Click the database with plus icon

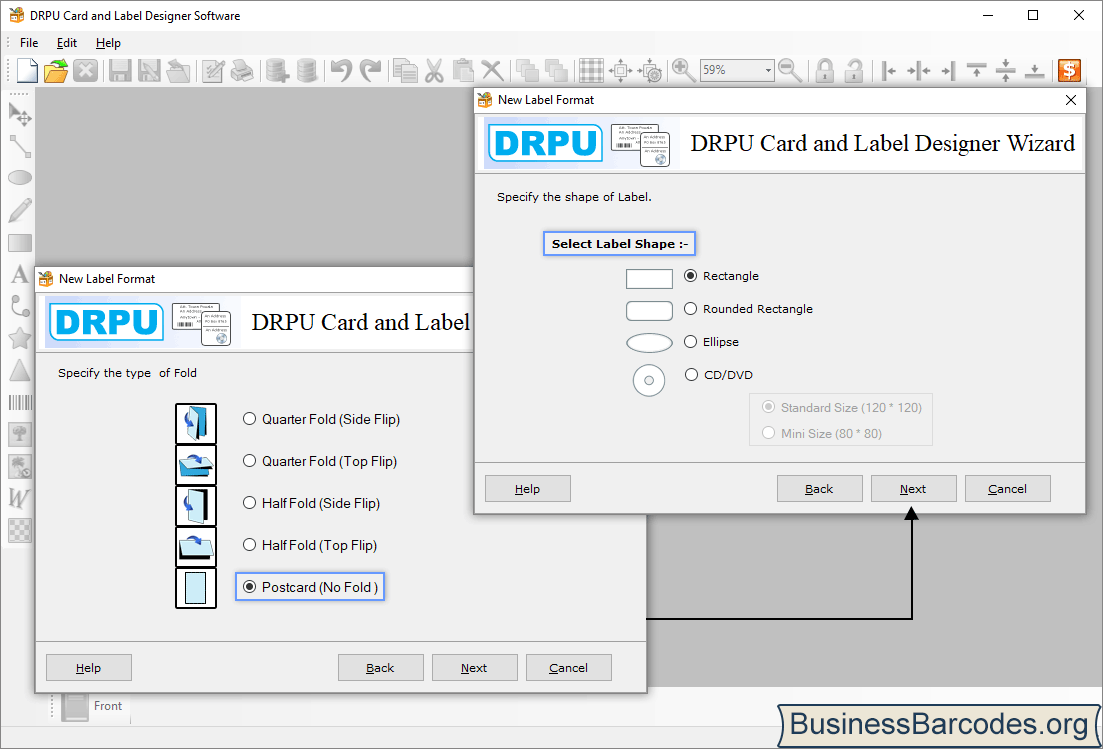click(277, 70)
